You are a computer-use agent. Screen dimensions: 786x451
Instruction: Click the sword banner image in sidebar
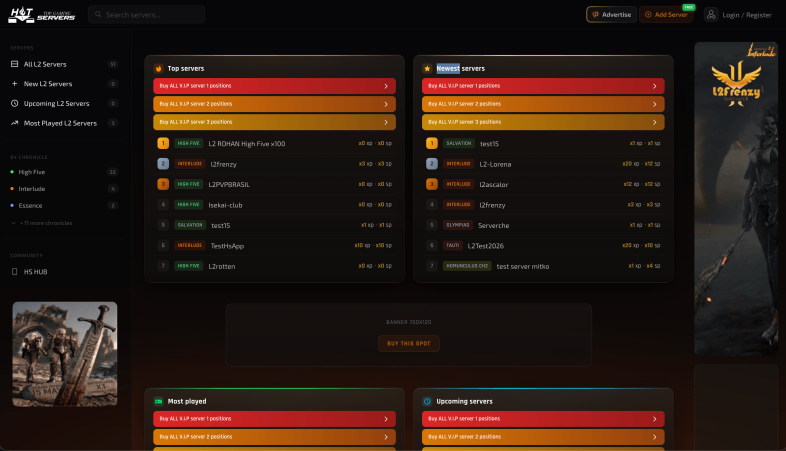click(x=65, y=354)
